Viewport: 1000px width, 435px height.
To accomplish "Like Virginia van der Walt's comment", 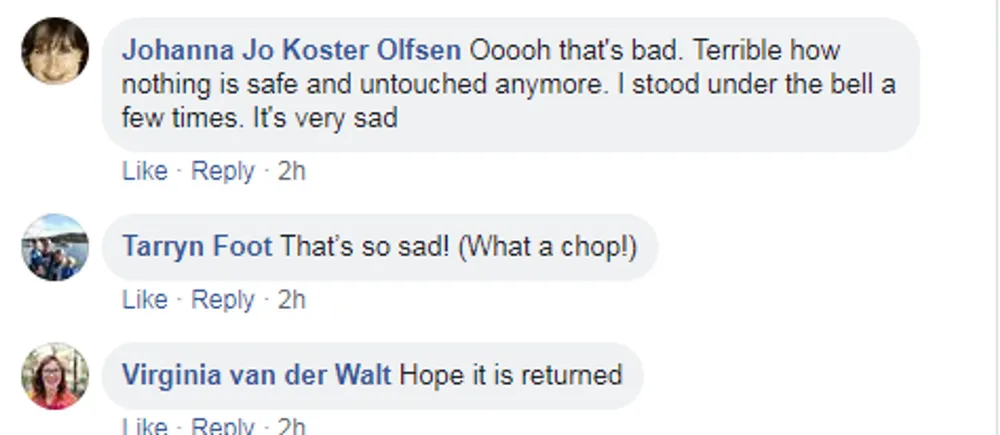I will pyautogui.click(x=144, y=427).
